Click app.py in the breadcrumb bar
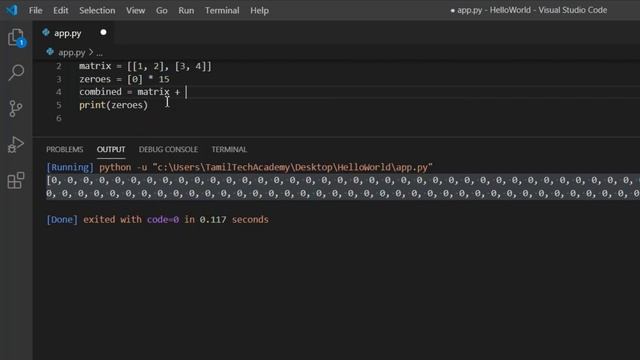640x360 pixels. pos(71,52)
